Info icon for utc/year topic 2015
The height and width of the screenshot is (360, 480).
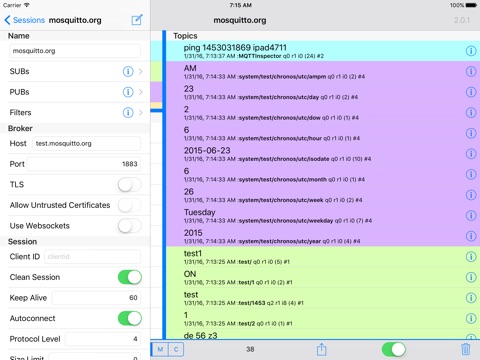[471, 236]
